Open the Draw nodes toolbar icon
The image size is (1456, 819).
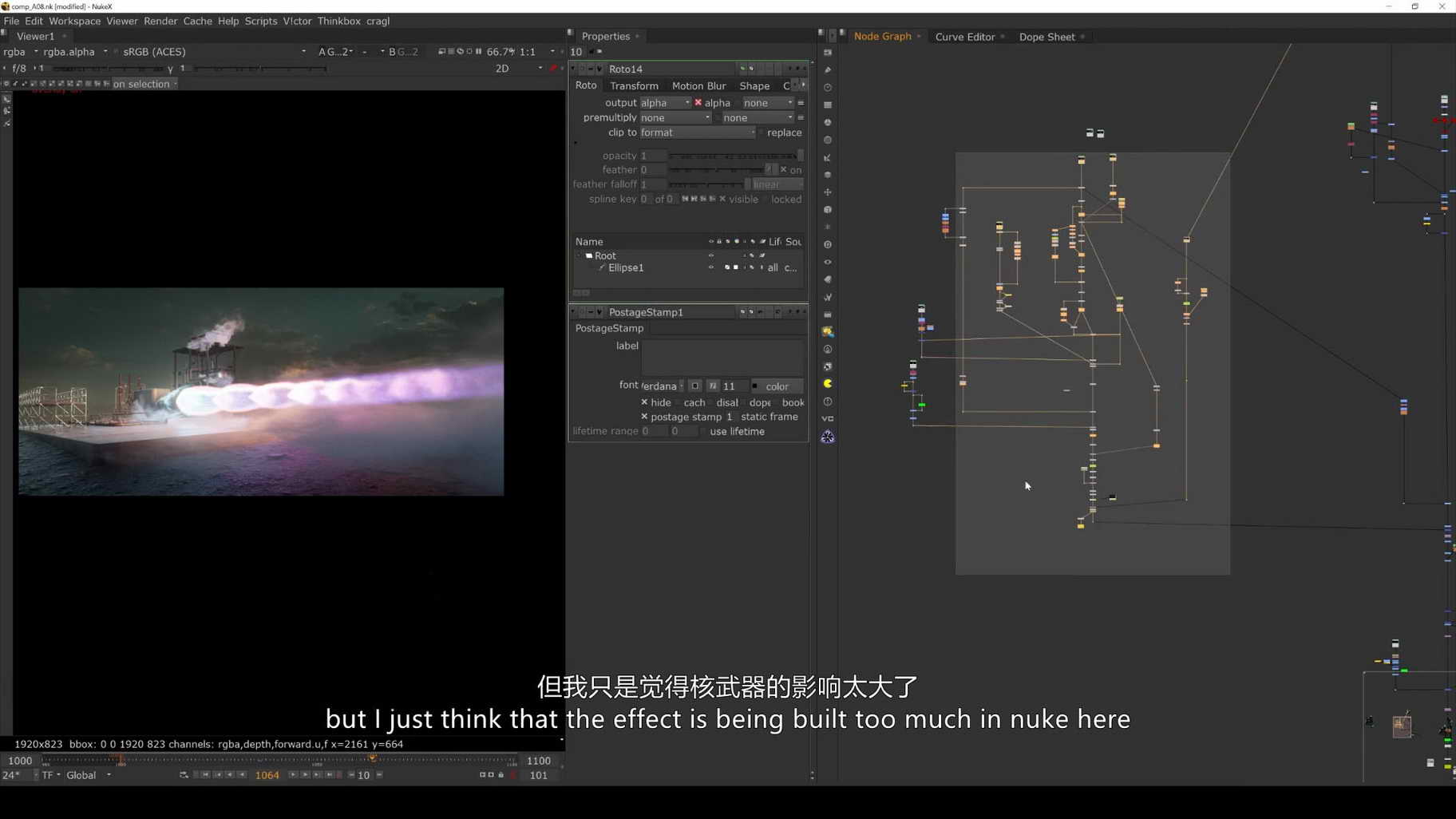point(828,70)
